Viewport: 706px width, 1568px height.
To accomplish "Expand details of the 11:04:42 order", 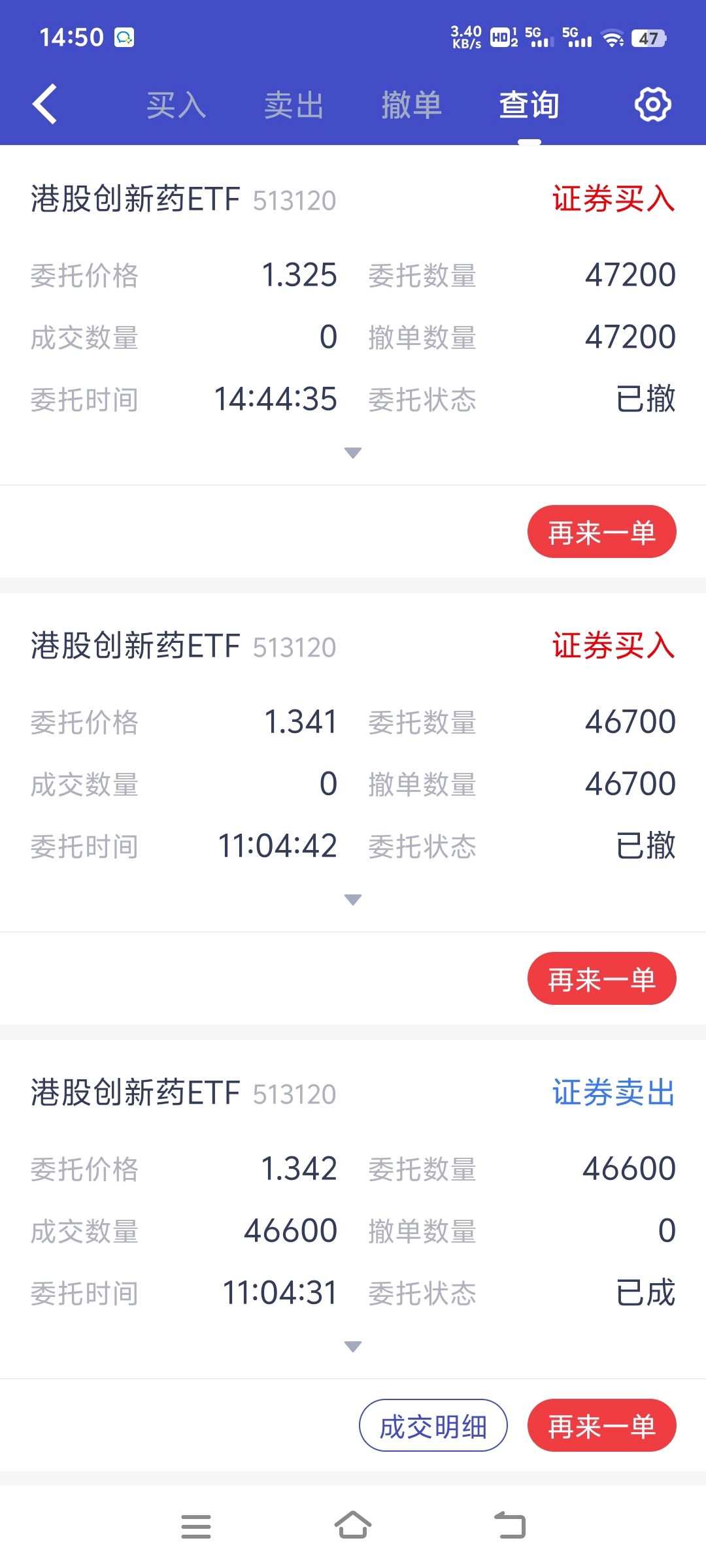I will coord(353,900).
